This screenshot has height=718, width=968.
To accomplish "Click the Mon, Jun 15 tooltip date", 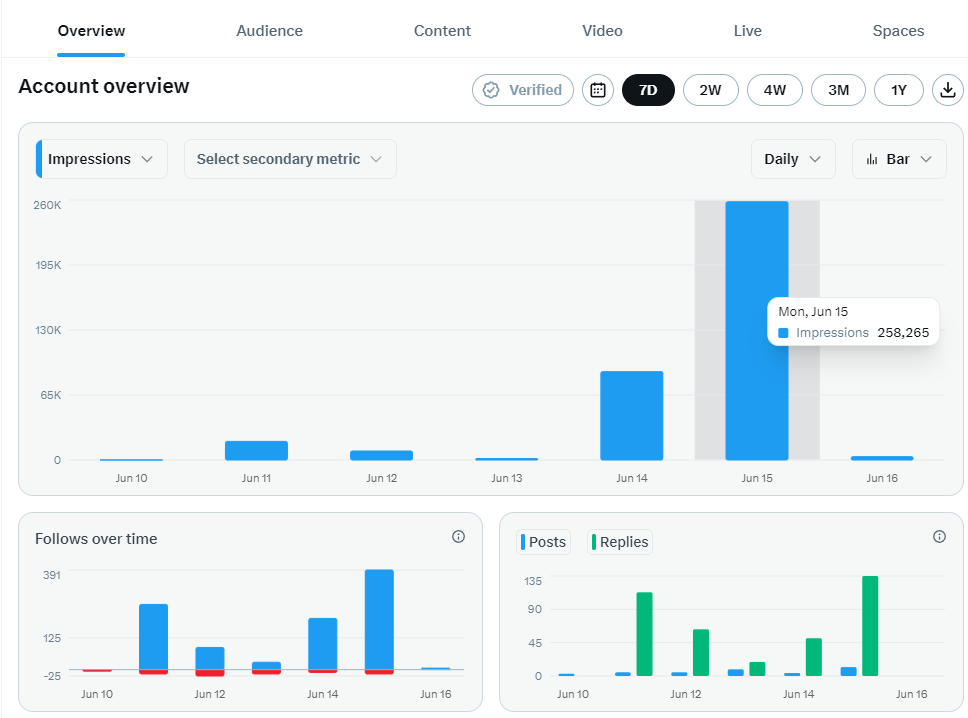I will tap(813, 312).
